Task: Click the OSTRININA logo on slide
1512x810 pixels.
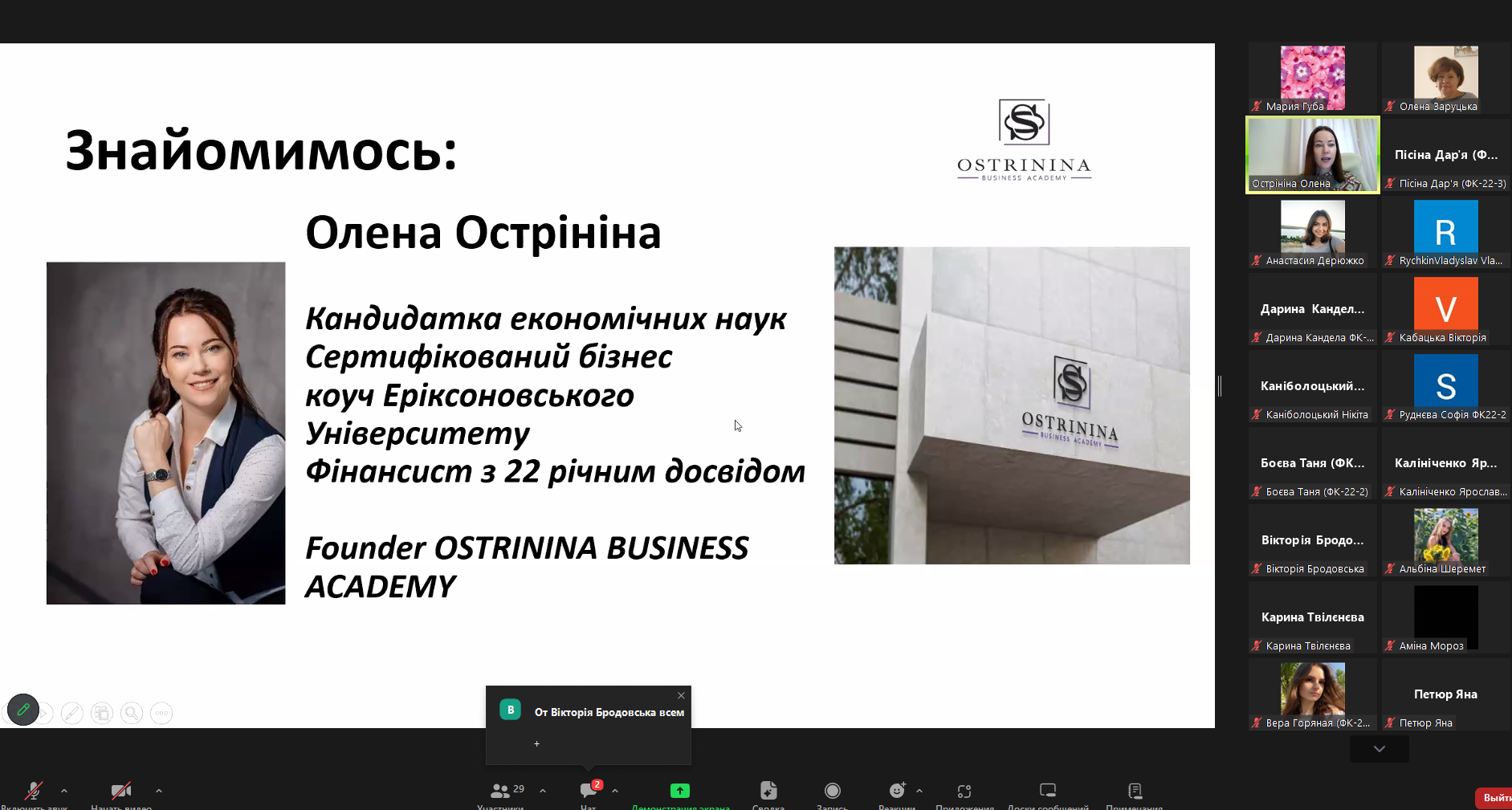Action: click(1024, 140)
